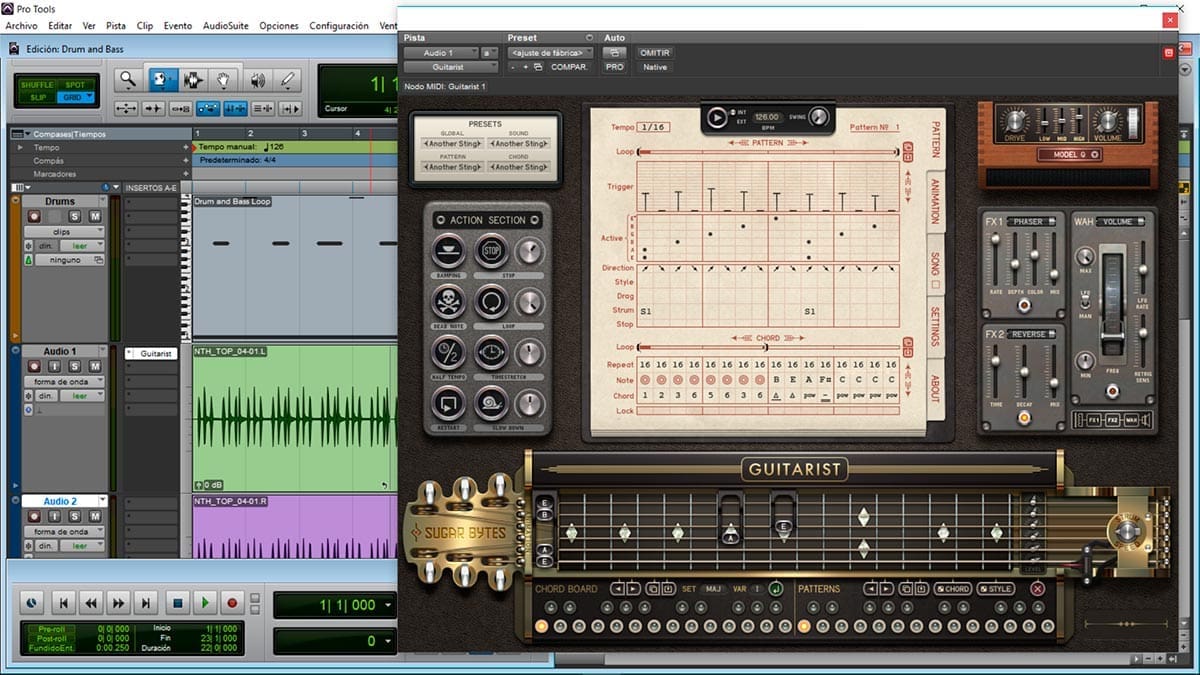The image size is (1200, 675).
Task: Click the Fast Forward transport button
Action: [x=119, y=603]
